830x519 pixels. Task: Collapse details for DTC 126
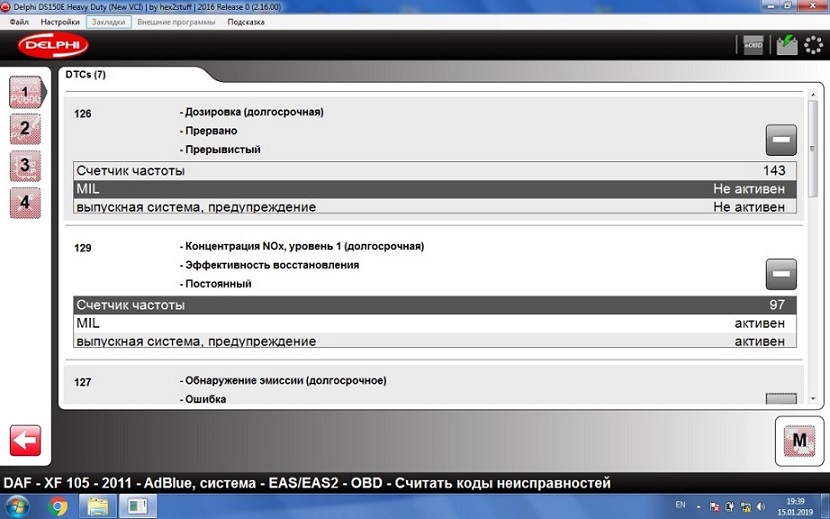[781, 140]
